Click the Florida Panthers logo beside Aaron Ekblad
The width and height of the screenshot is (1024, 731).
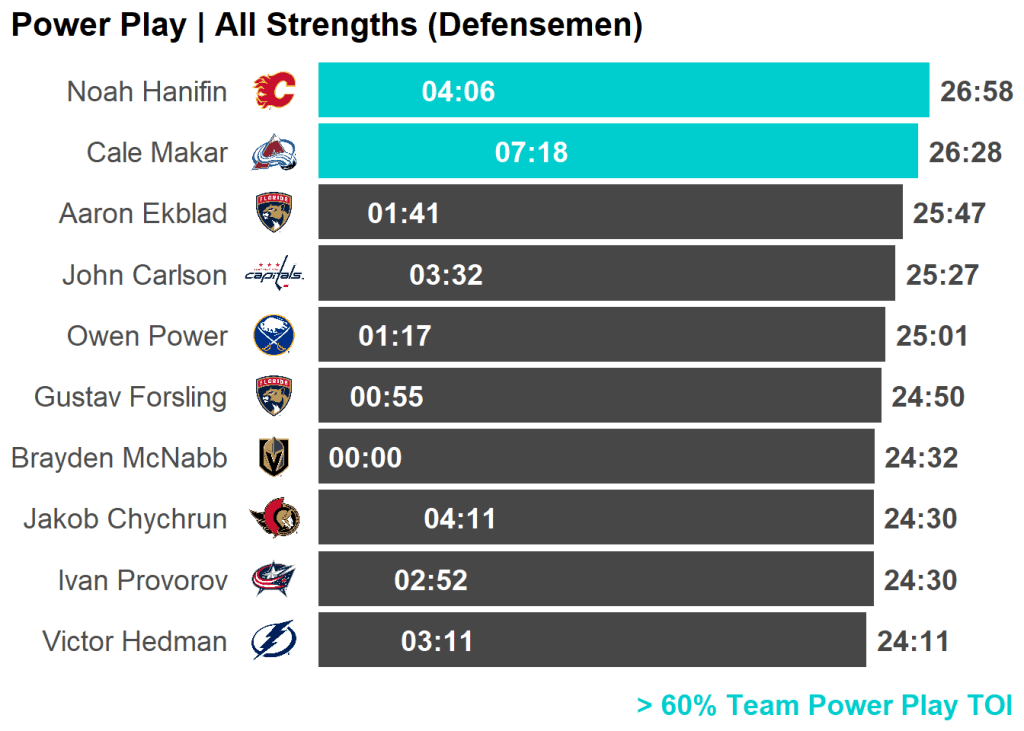274,213
